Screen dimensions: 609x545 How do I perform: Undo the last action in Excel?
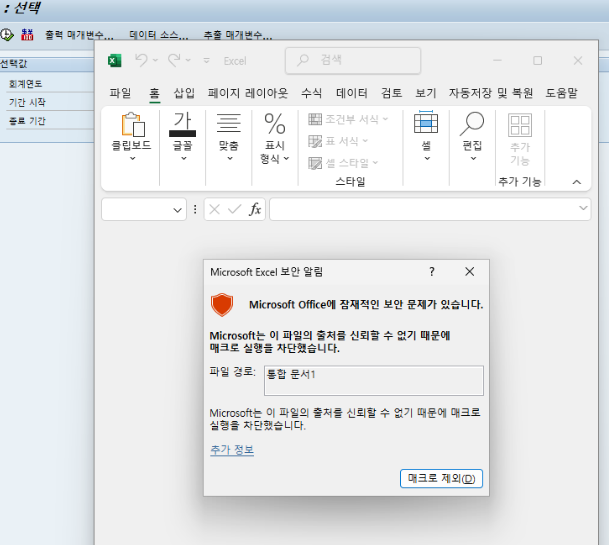(141, 61)
